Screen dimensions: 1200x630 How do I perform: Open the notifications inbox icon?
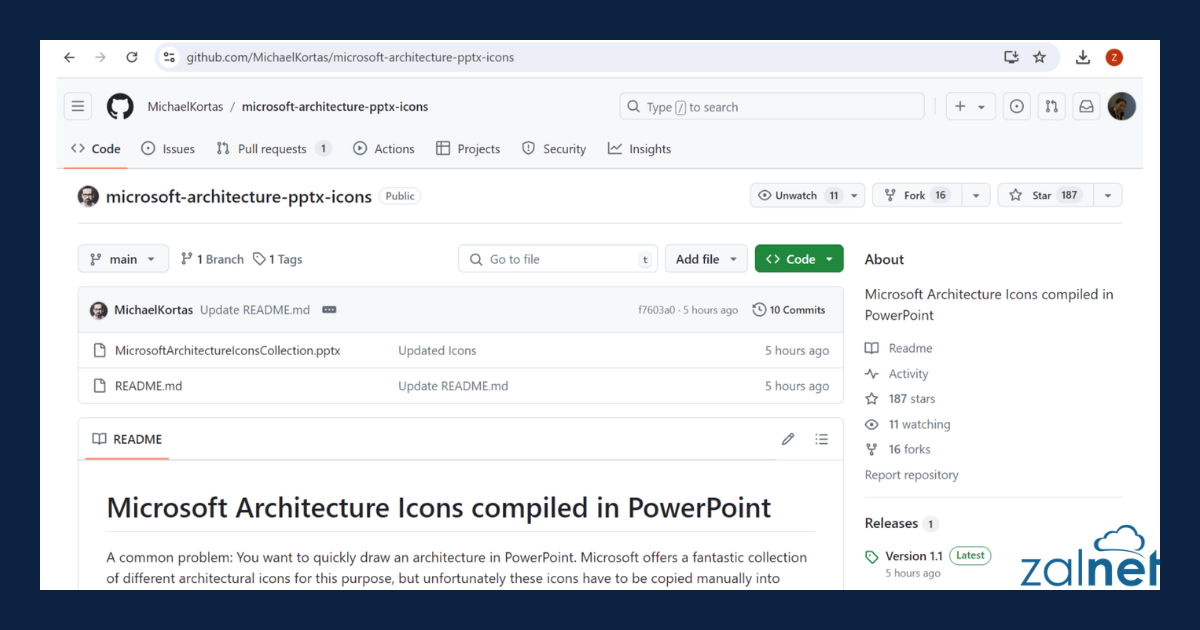1086,107
